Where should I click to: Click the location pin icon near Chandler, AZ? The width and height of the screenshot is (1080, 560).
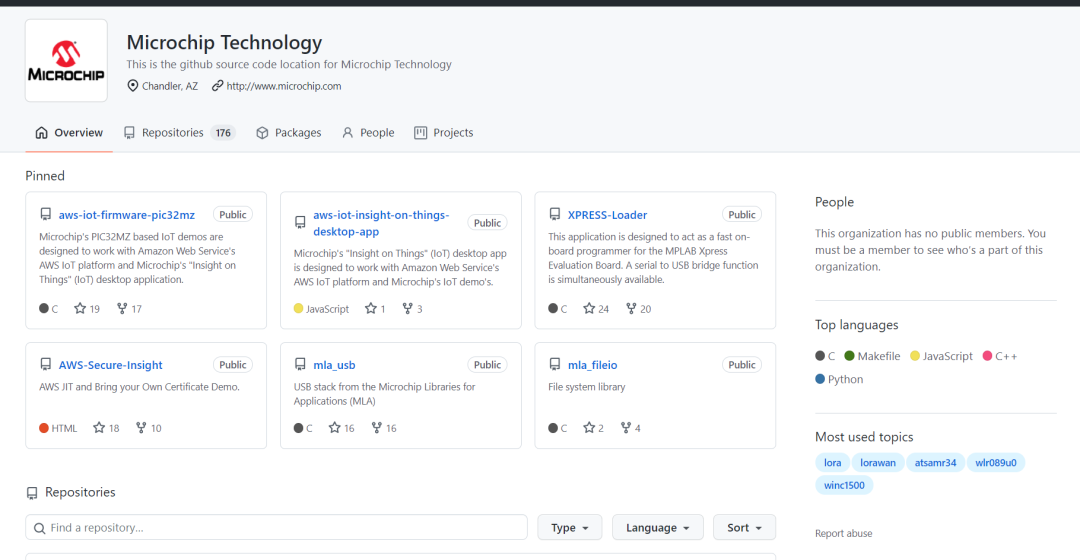point(132,85)
